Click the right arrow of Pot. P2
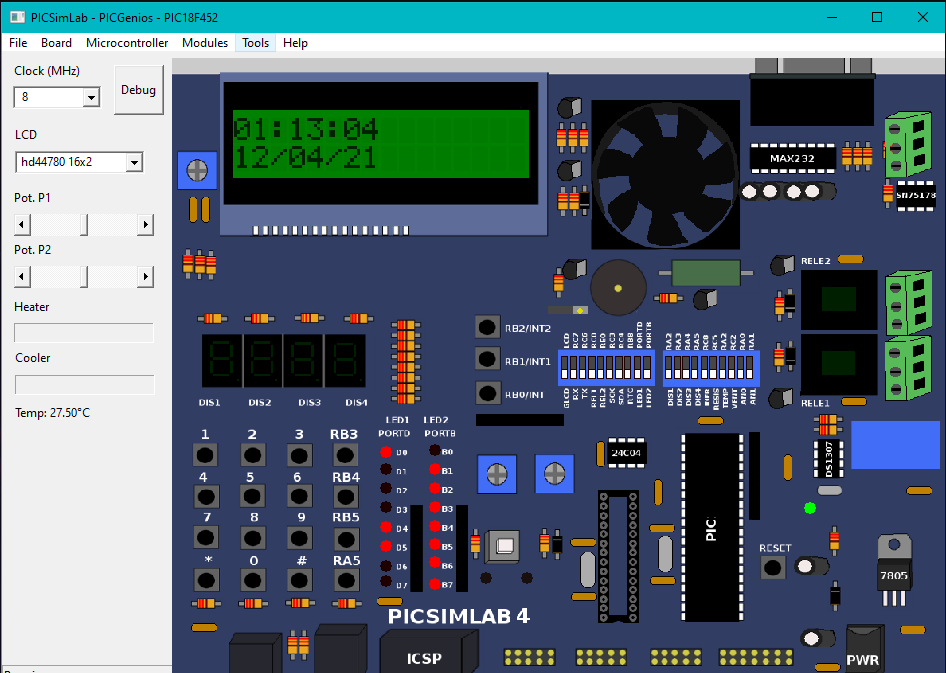The image size is (946, 673). pos(147,276)
